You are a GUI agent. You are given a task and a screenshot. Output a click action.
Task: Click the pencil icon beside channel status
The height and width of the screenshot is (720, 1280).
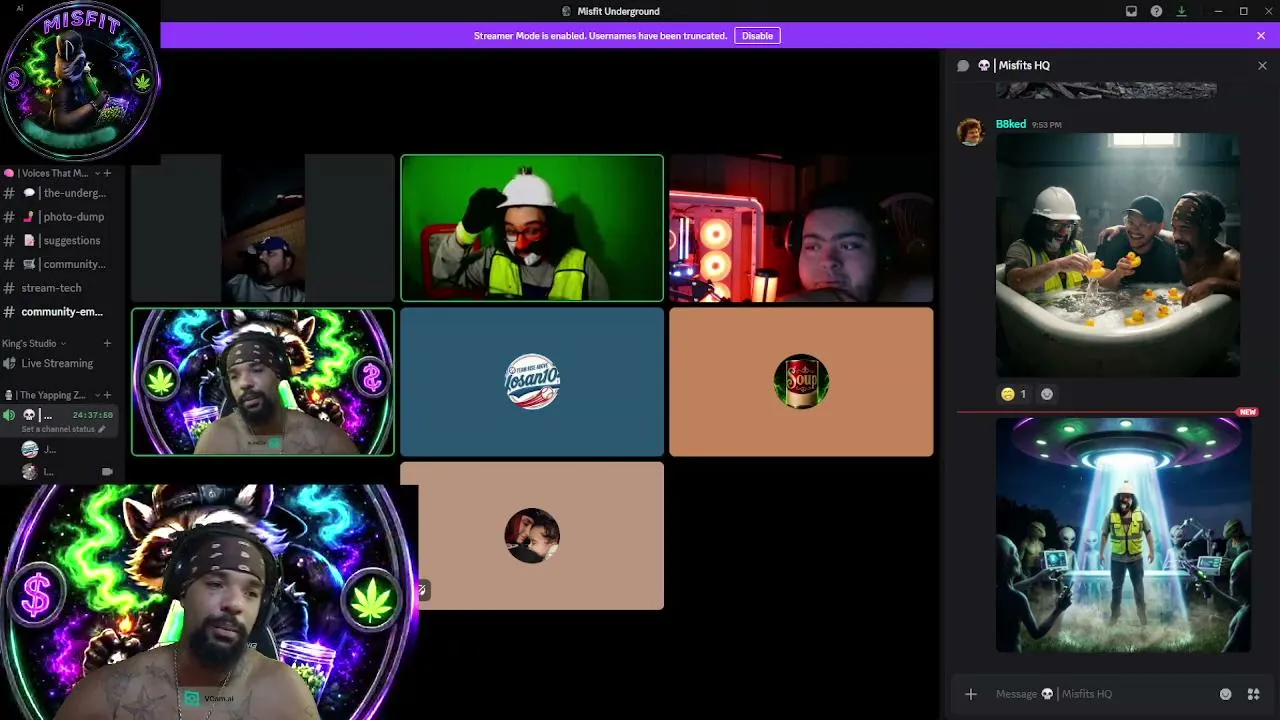(101, 429)
